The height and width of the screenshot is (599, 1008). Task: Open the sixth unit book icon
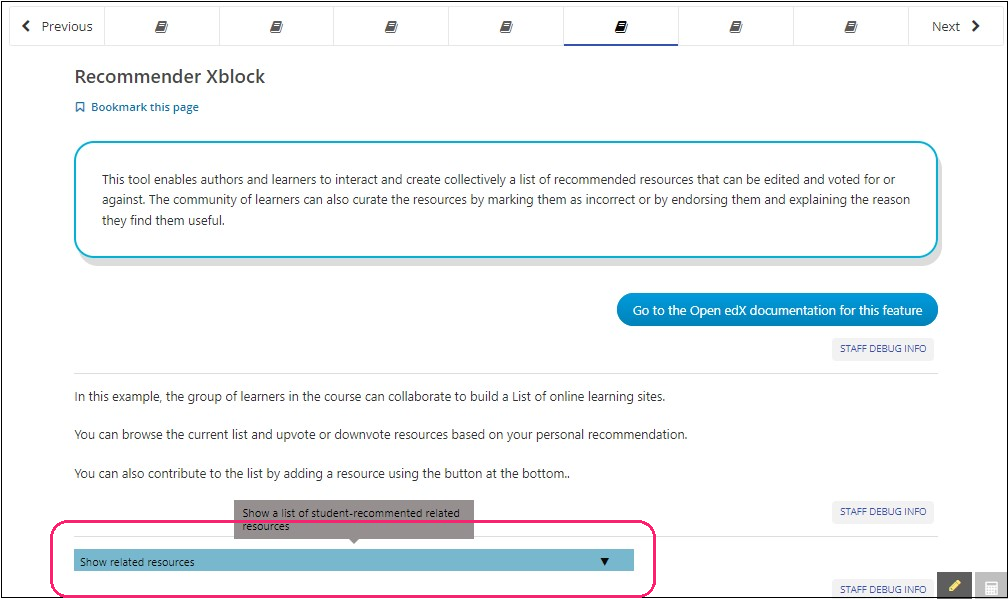click(x=736, y=27)
